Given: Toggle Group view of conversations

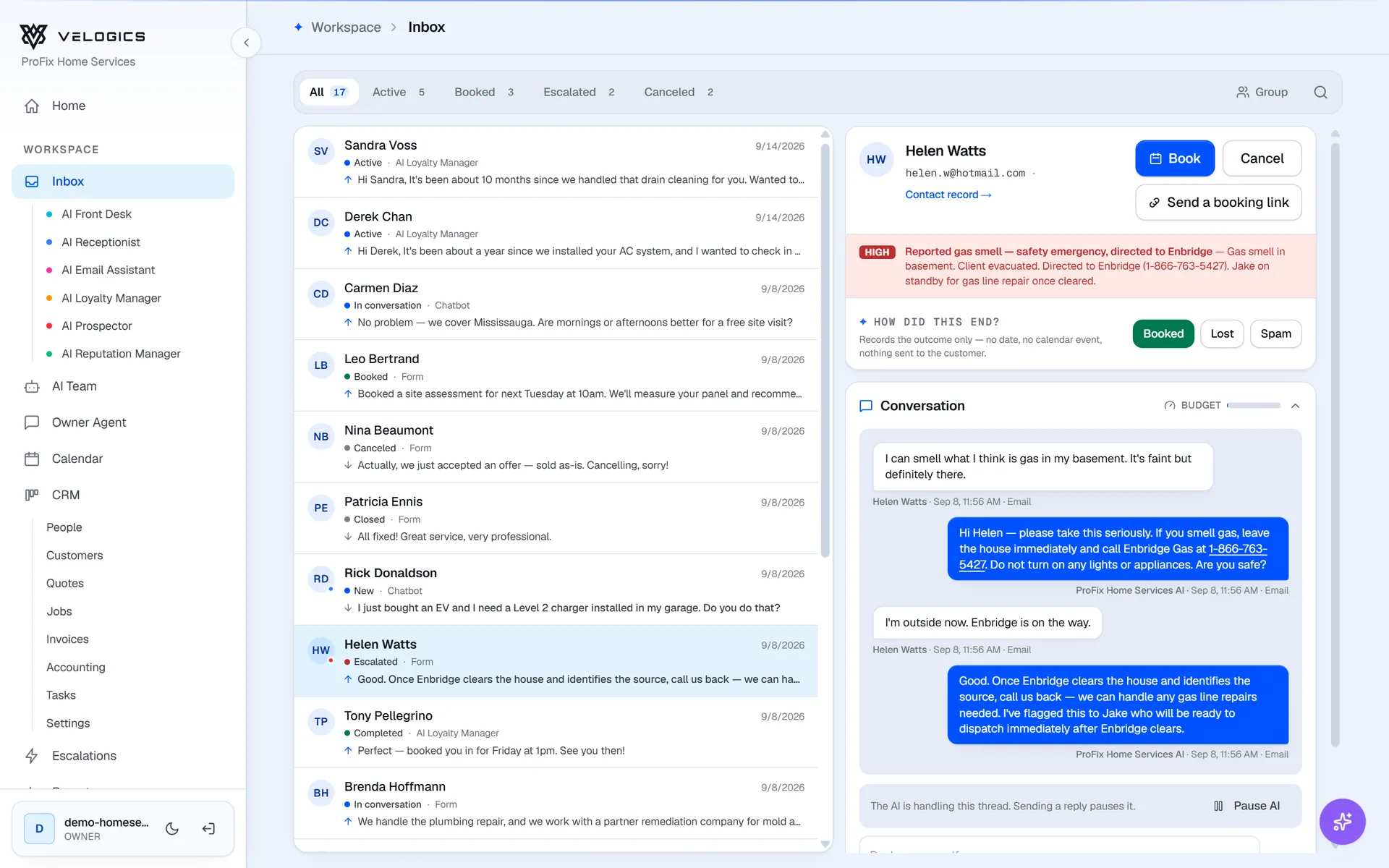Looking at the screenshot, I should (x=1262, y=92).
